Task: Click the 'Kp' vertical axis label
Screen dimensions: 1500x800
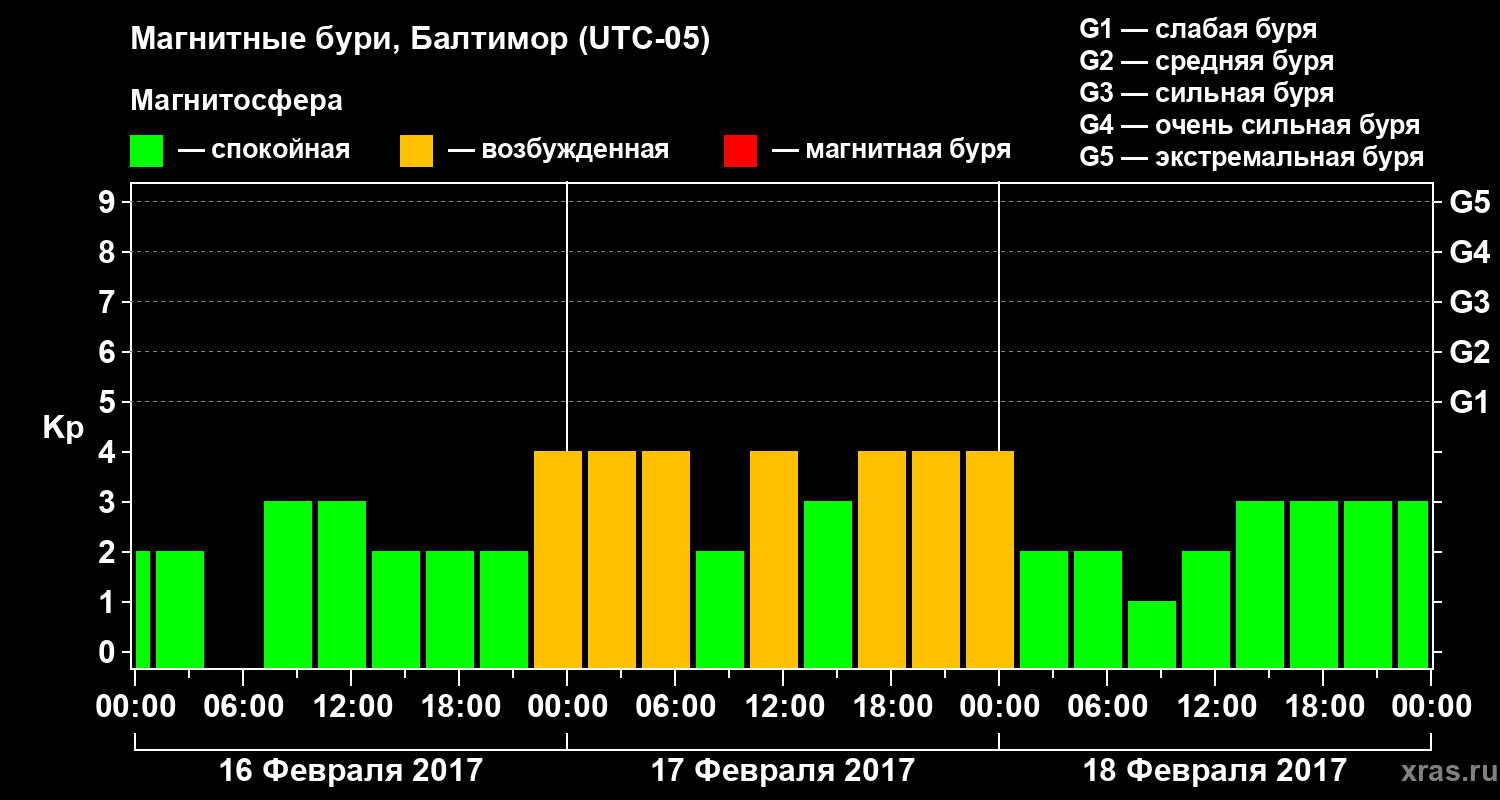Action: (63, 429)
